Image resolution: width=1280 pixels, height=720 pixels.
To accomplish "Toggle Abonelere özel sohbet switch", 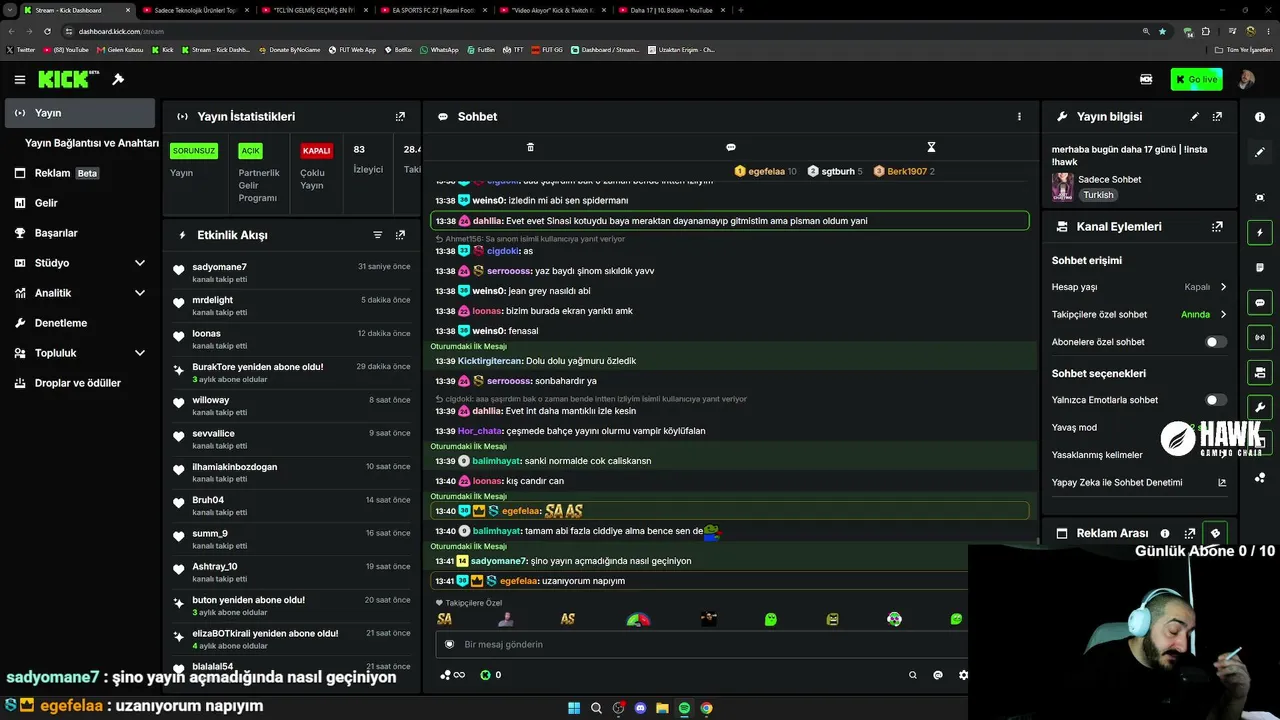I will pos(1215,342).
